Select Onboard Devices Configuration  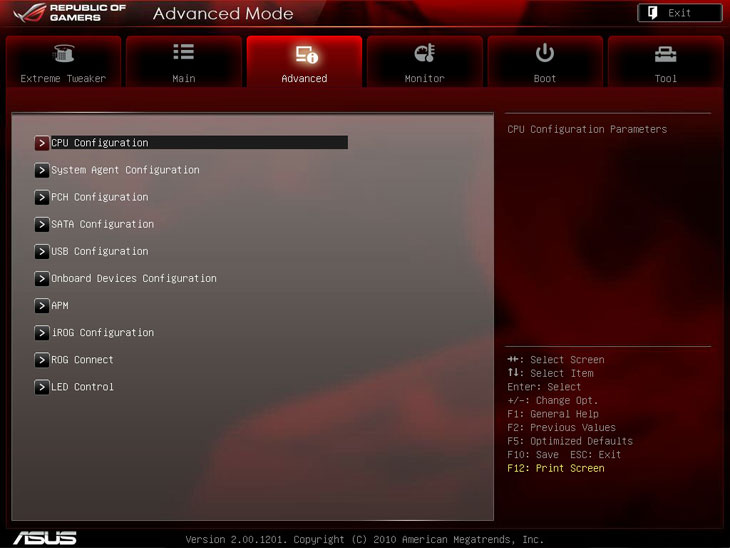pyautogui.click(x=133, y=278)
